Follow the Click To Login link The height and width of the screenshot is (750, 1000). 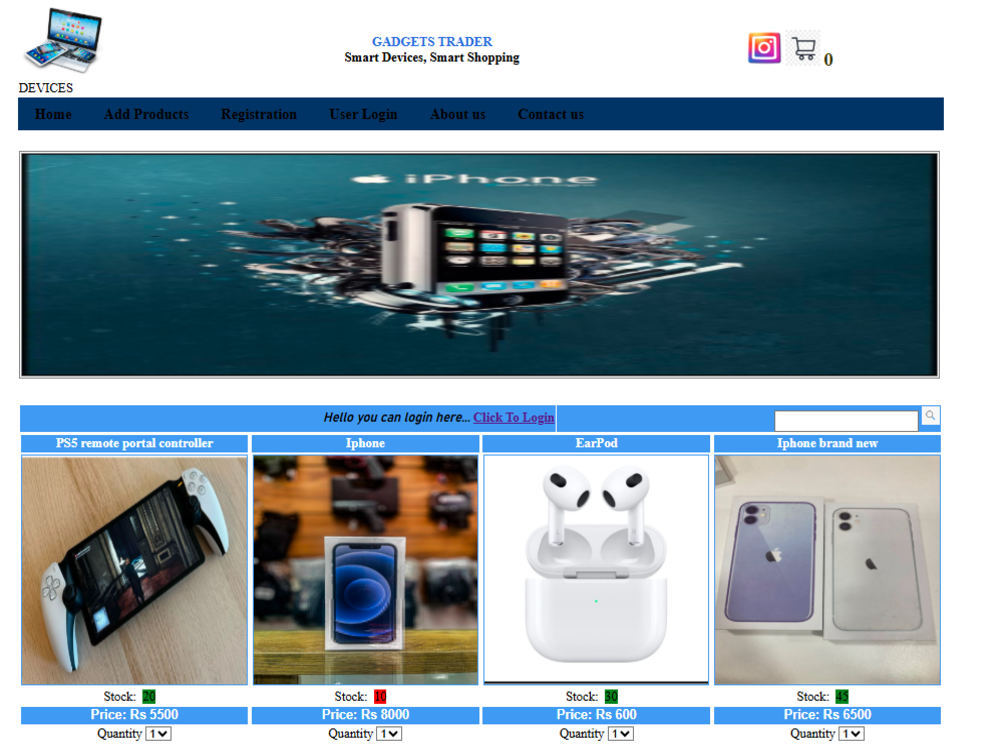(513, 418)
